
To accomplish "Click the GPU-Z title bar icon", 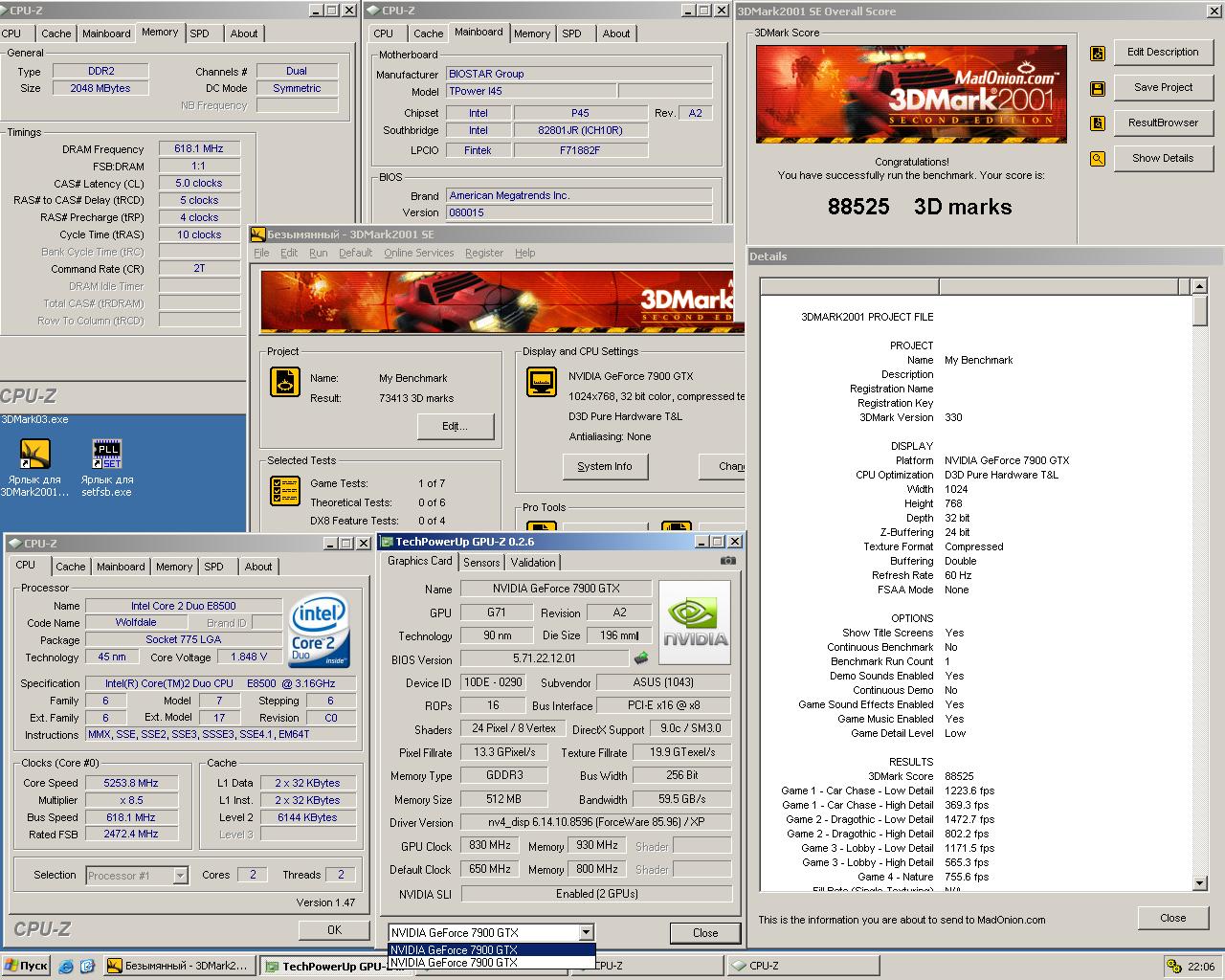I will [388, 542].
